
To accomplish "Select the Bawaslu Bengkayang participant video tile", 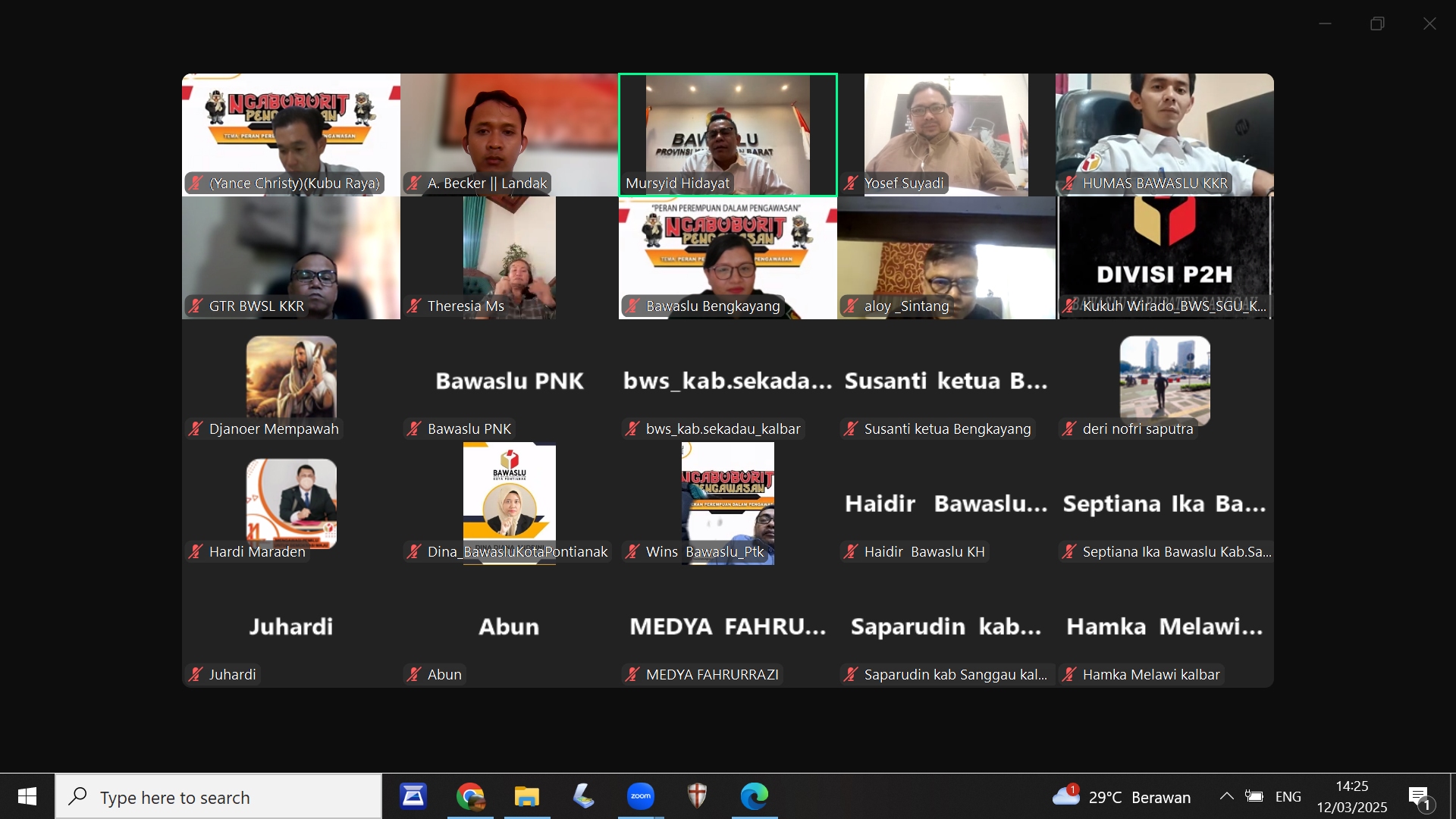I will click(728, 258).
